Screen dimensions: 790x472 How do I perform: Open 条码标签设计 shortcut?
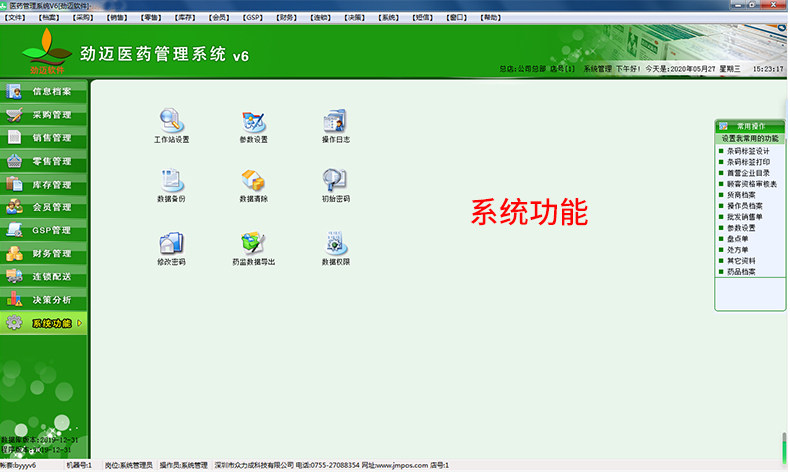(748, 151)
